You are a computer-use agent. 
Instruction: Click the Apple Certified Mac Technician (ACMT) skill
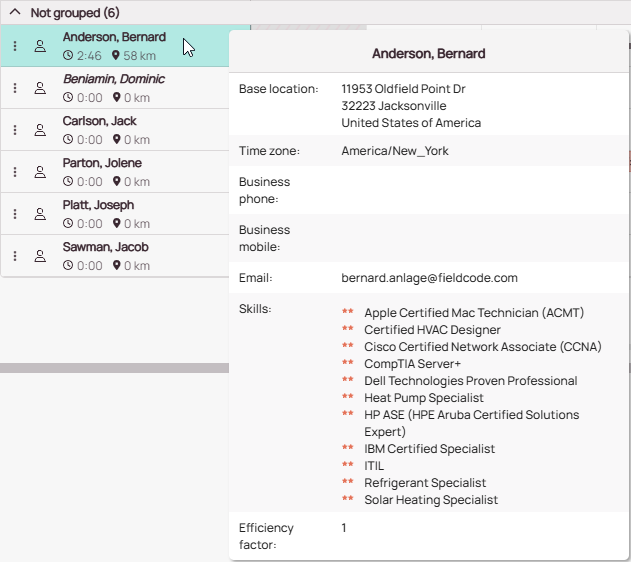click(x=474, y=313)
